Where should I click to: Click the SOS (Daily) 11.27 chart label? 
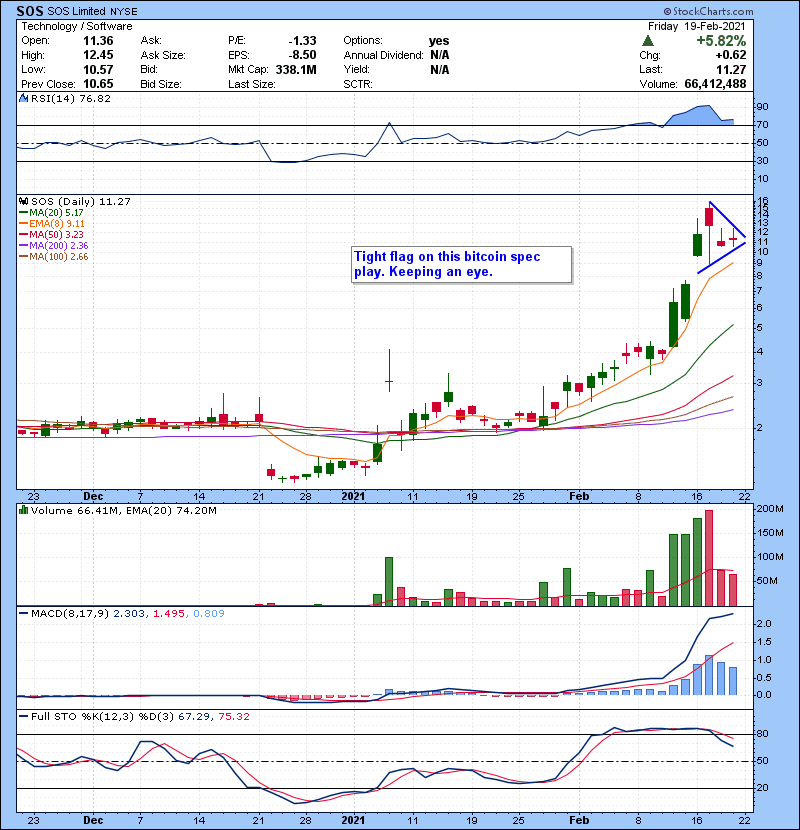[x=80, y=201]
